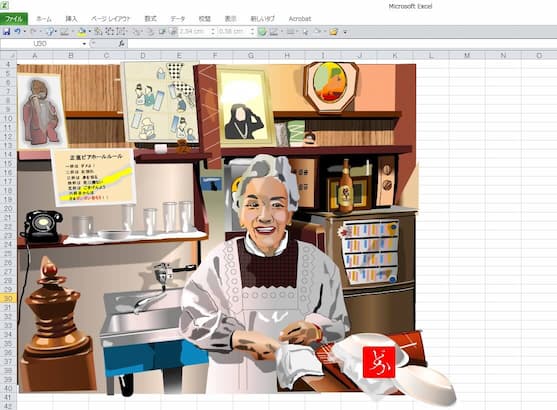The image size is (557, 410).
Task: Select column A header
Action: (x=35, y=55)
